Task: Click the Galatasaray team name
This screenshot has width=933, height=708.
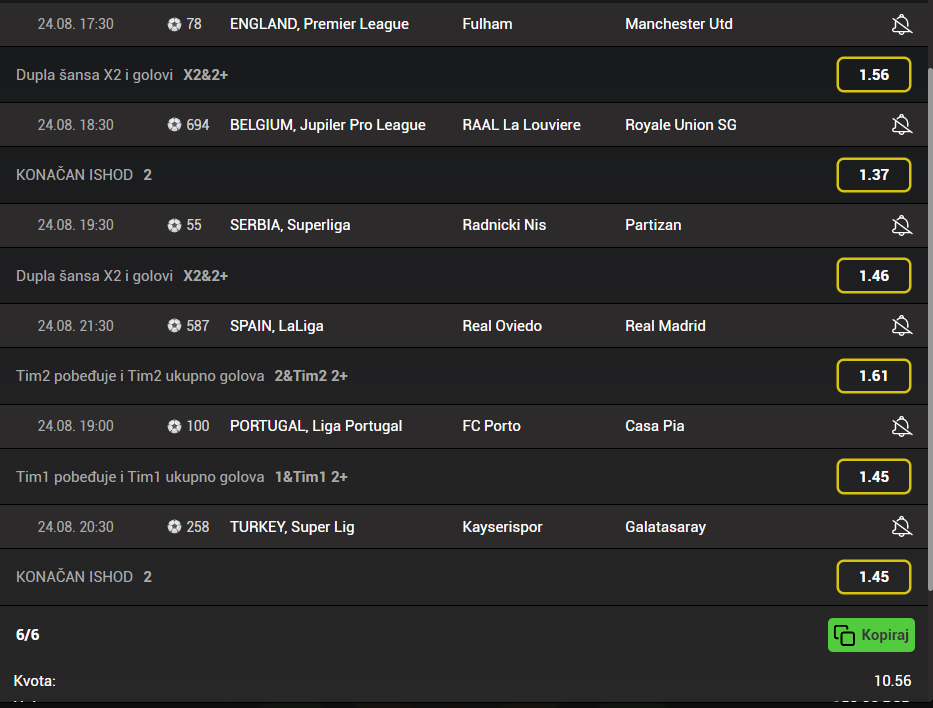Action: pyautogui.click(x=665, y=526)
